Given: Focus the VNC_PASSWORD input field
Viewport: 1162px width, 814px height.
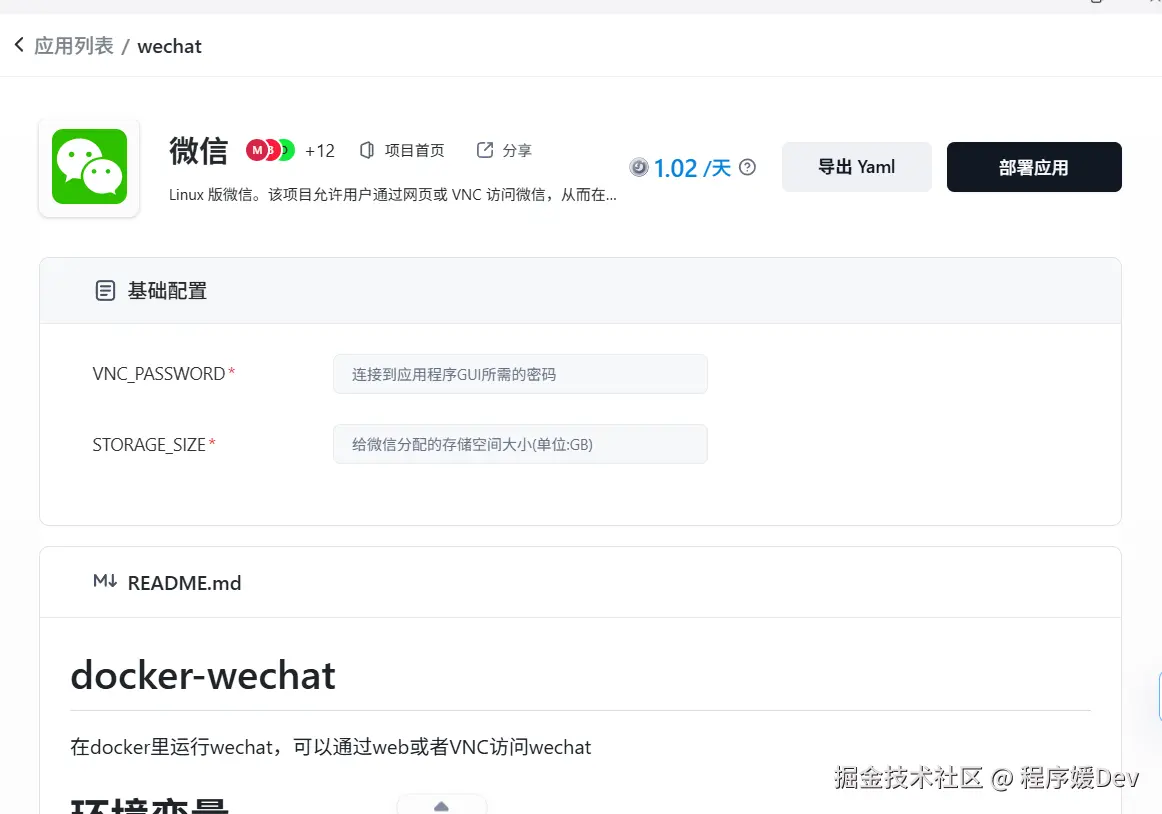Looking at the screenshot, I should tap(520, 374).
